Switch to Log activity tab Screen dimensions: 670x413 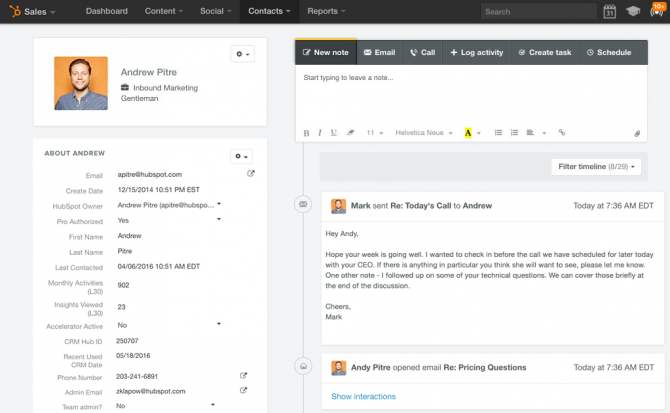[476, 53]
